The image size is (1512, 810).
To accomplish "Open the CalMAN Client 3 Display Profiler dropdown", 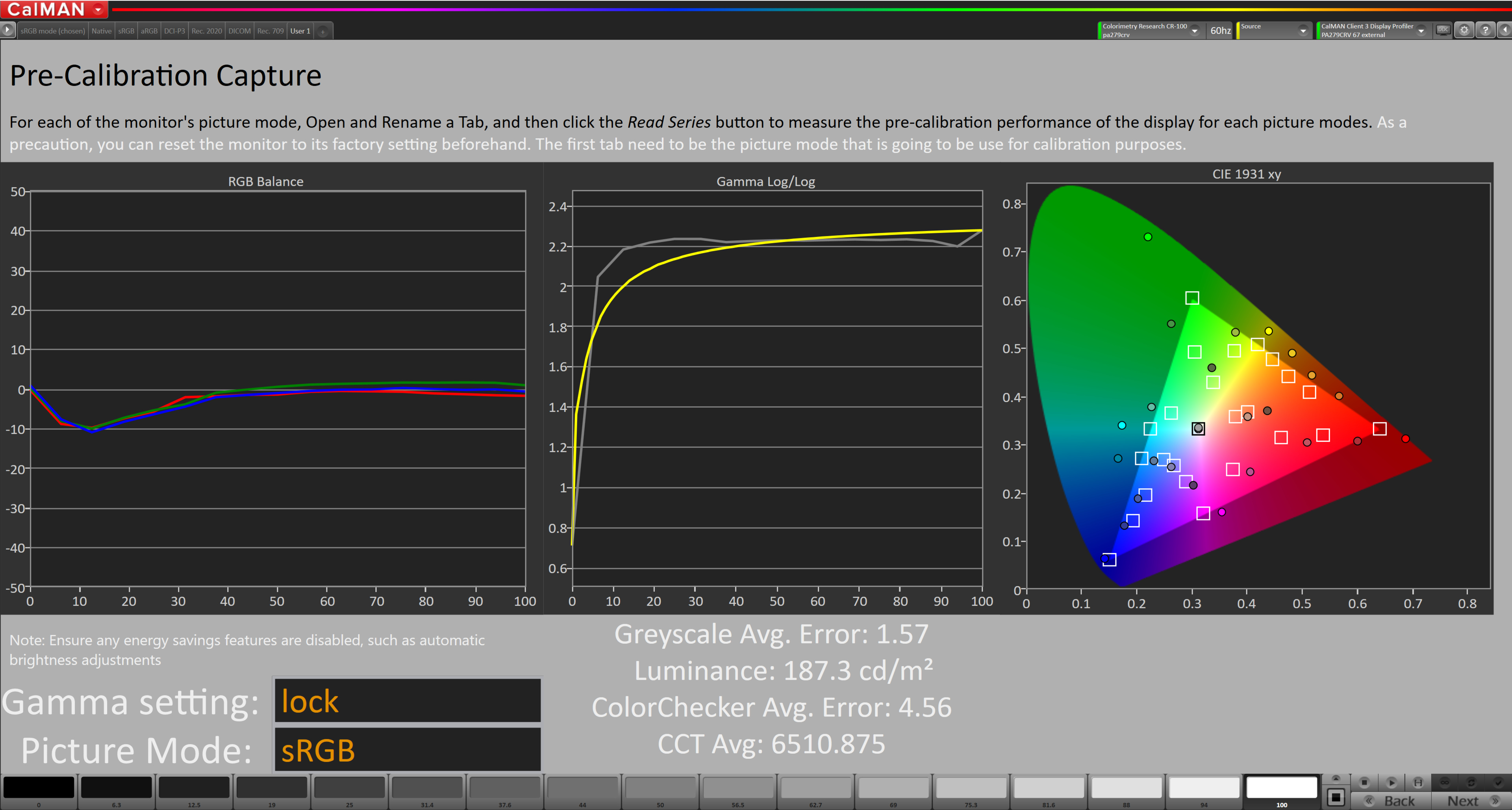I will 1421,31.
